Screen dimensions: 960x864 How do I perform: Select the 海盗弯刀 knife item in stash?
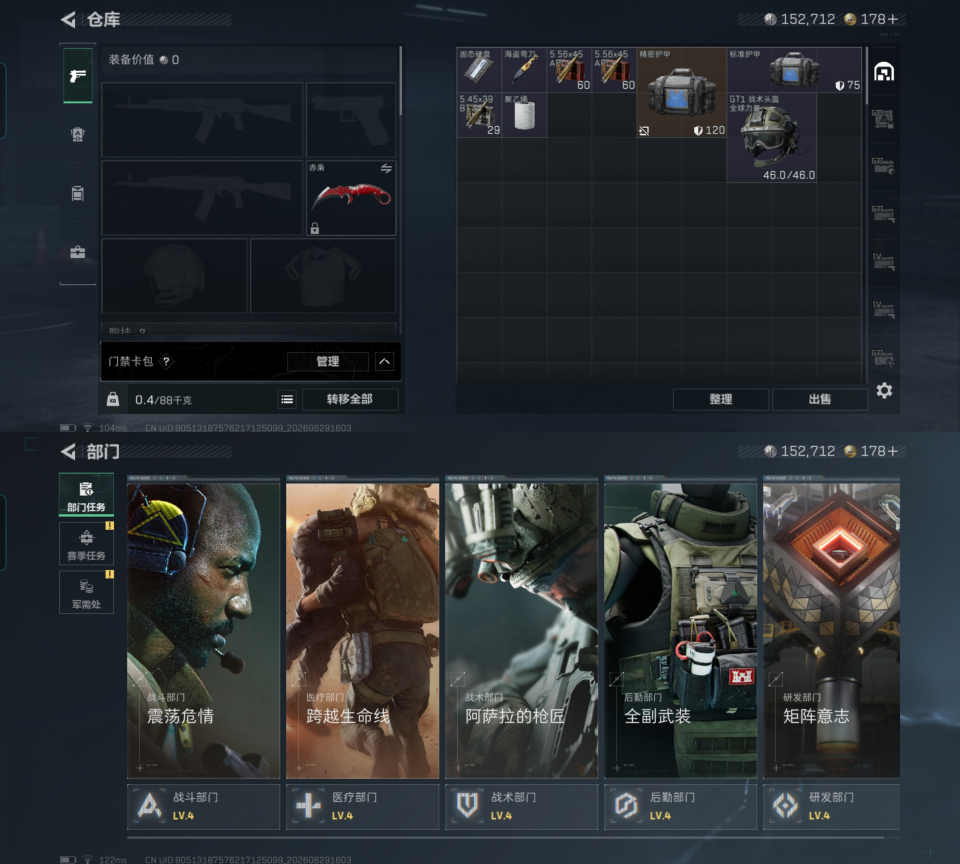[x=524, y=69]
